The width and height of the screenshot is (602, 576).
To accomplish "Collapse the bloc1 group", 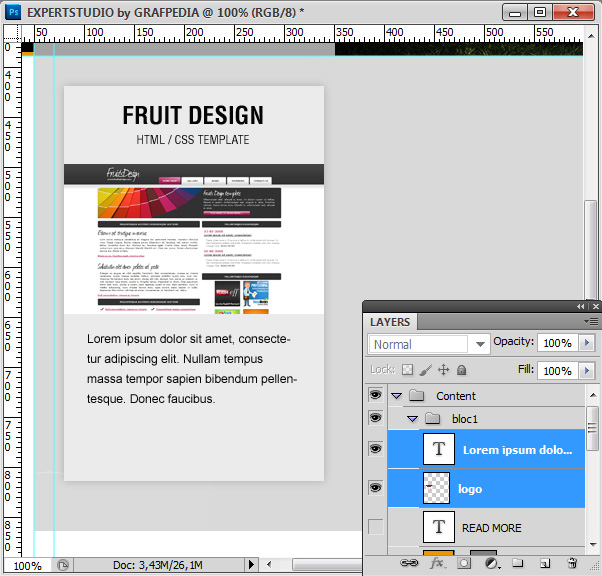I will [x=412, y=418].
